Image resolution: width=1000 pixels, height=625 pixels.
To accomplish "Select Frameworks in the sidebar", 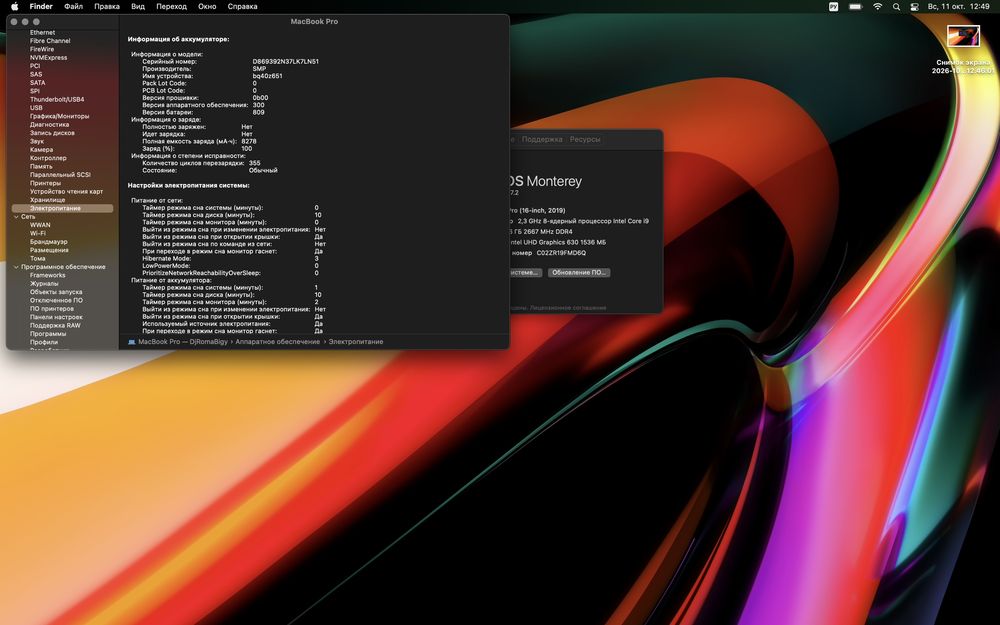I will click(47, 276).
